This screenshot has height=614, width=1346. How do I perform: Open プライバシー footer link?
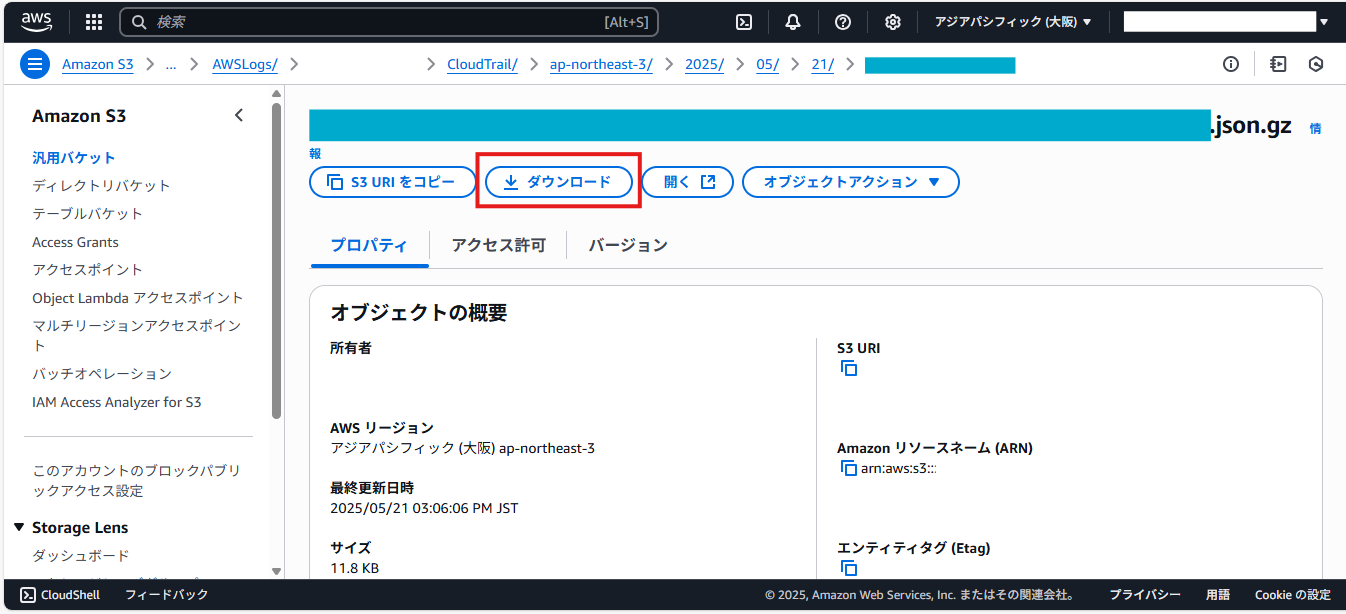point(1145,595)
